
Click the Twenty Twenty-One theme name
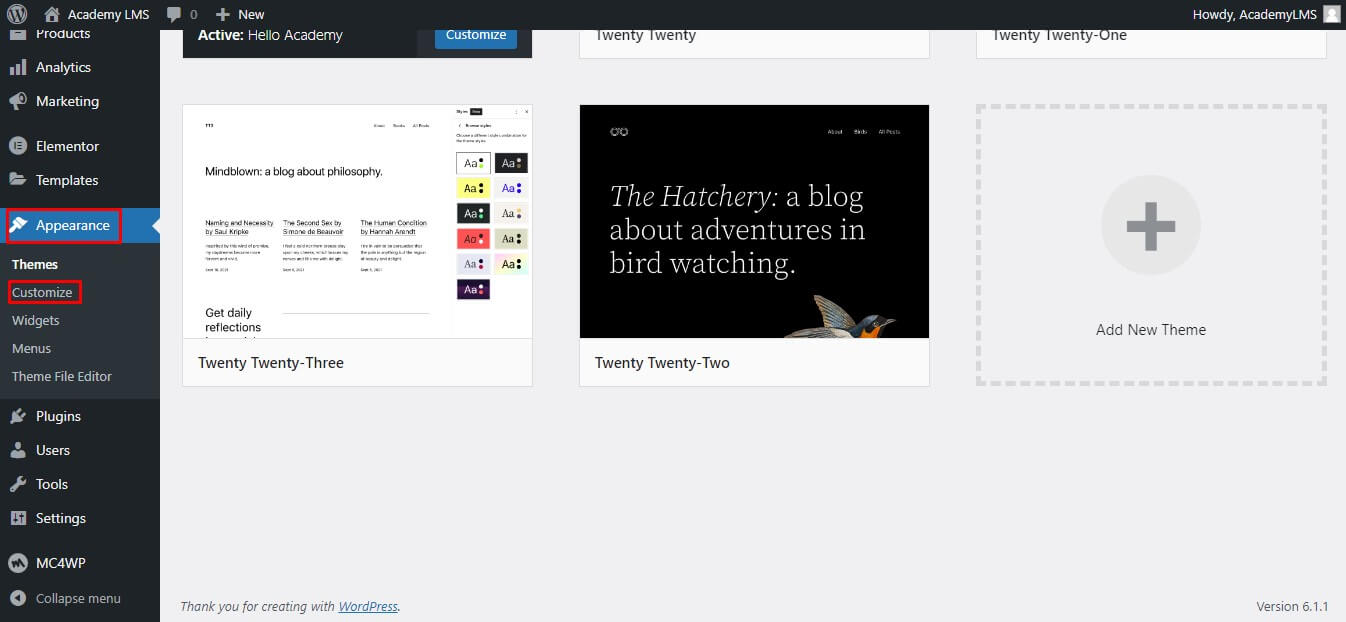[1059, 35]
